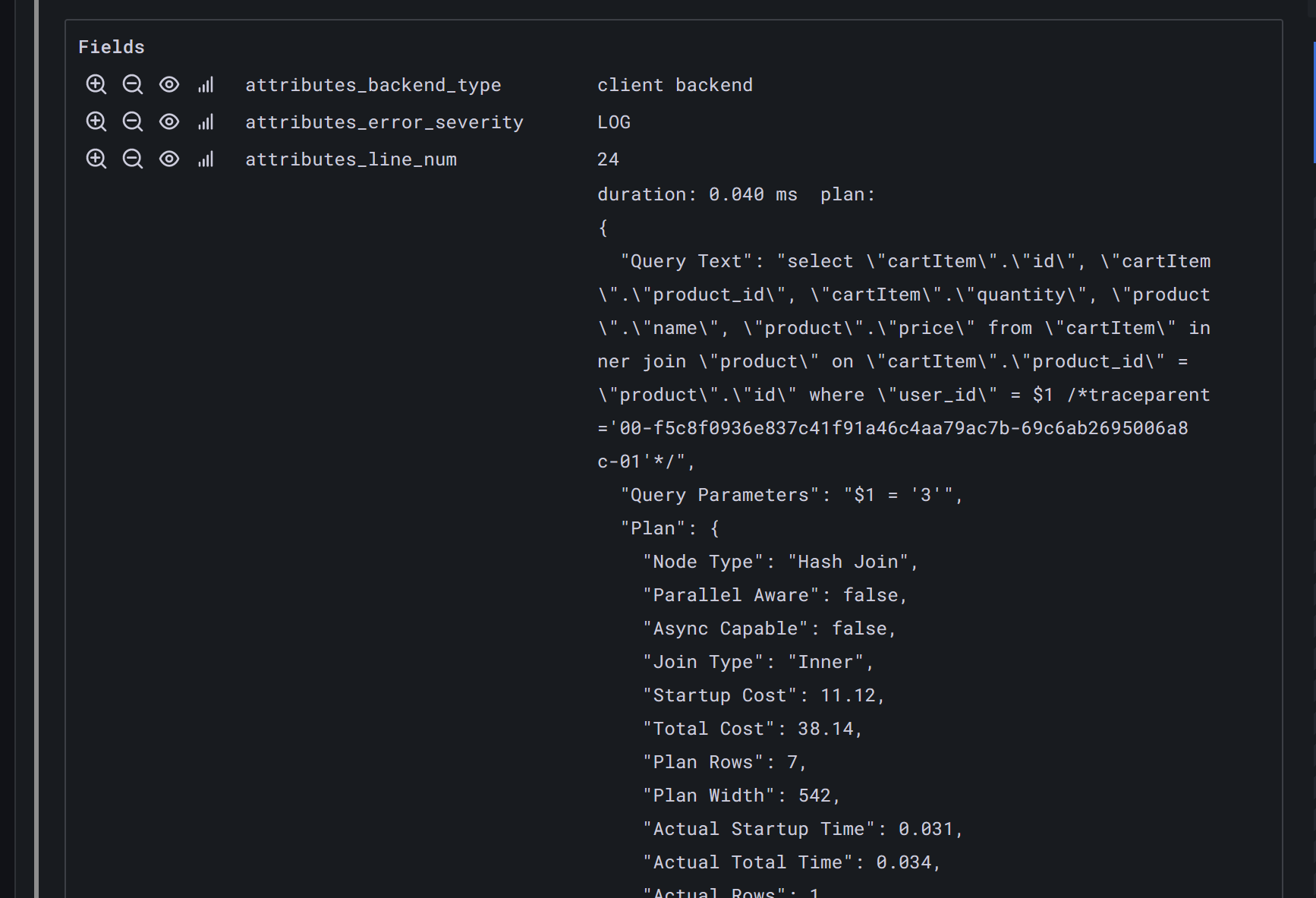Filter for line number 24
The image size is (1316, 898).
point(96,159)
